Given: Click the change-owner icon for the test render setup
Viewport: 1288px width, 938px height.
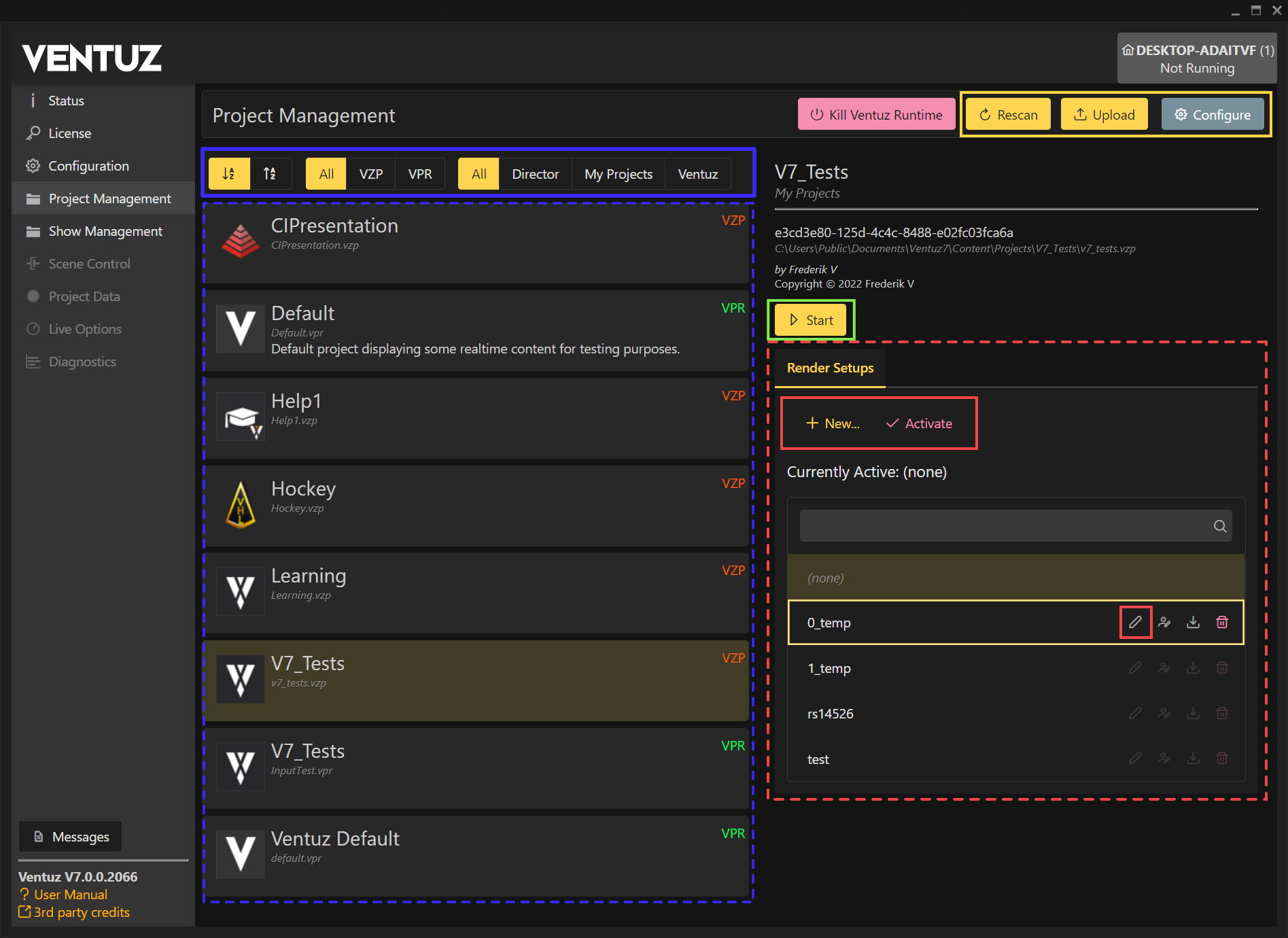Looking at the screenshot, I should tap(1164, 759).
